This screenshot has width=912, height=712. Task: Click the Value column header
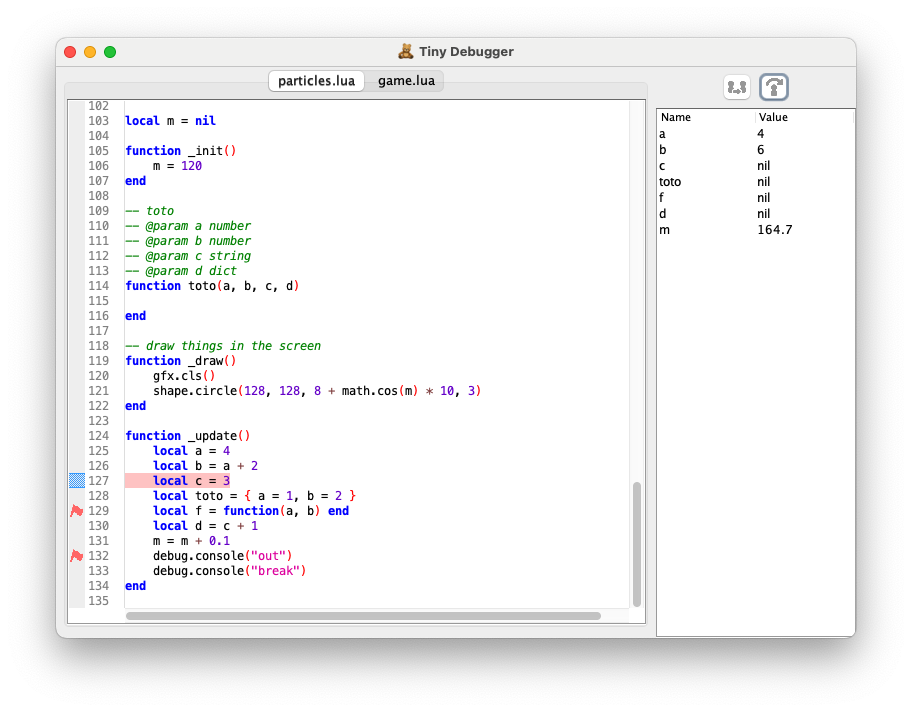(x=805, y=117)
